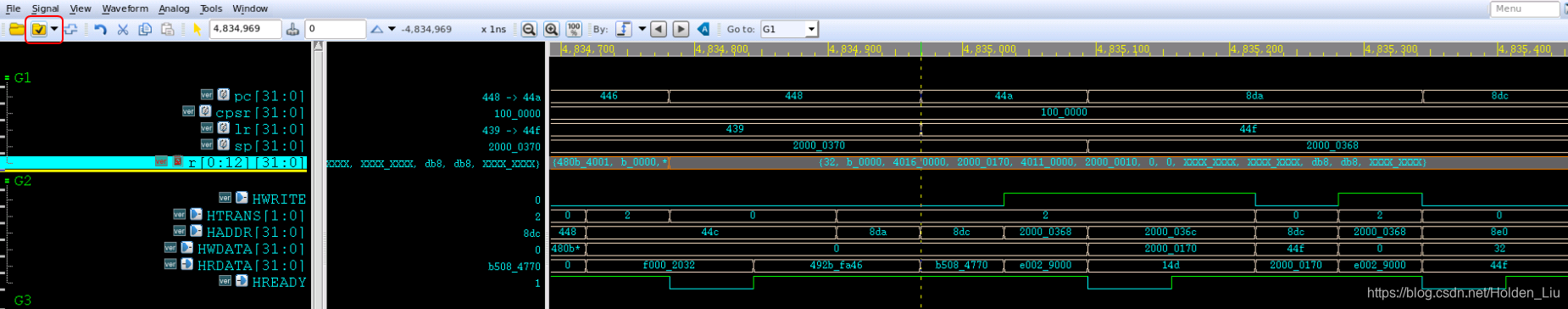This screenshot has height=309, width=1568.
Task: Select the HWDATA[31:0] signal
Action: pyautogui.click(x=251, y=249)
